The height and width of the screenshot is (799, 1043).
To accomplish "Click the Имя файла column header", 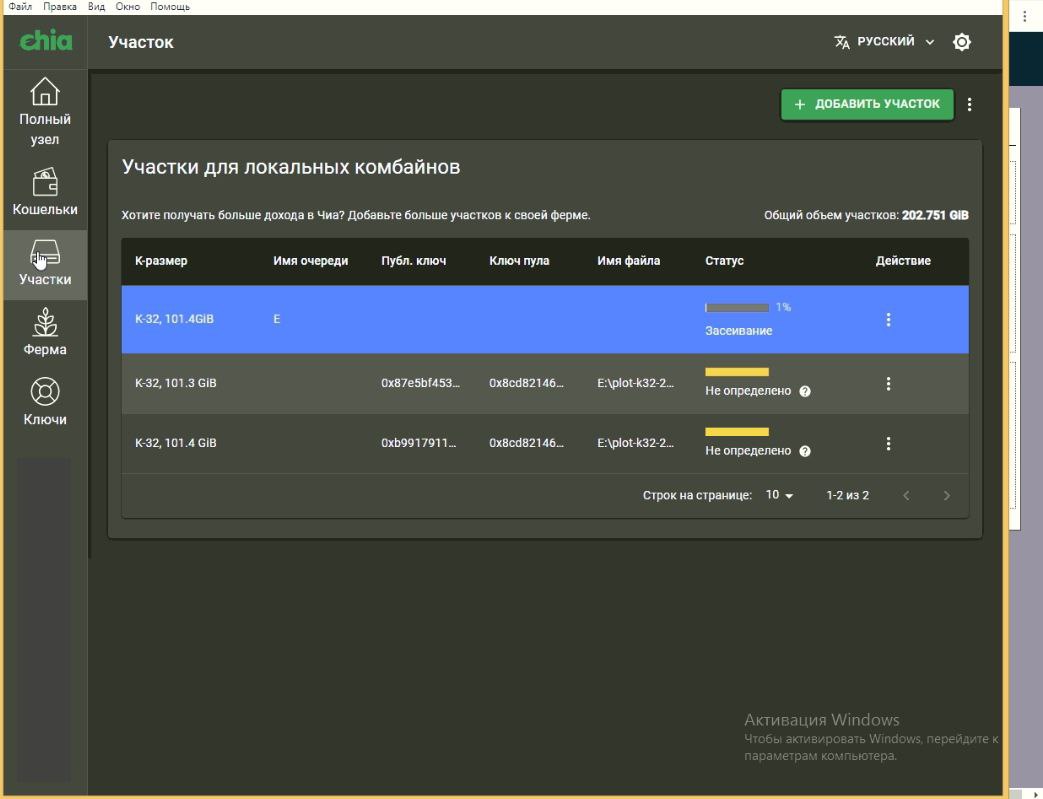I will pos(629,261).
